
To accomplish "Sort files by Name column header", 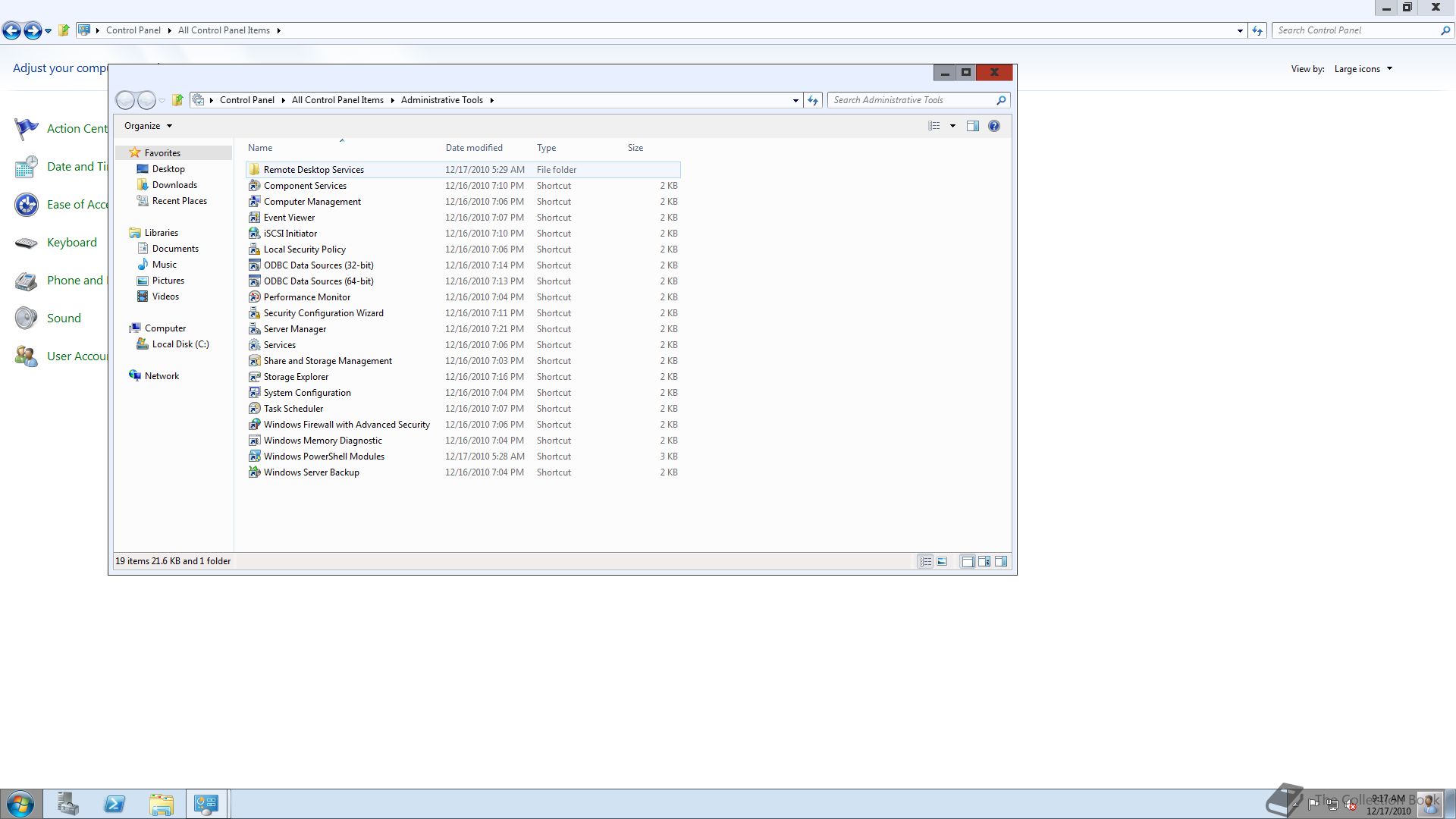I will (260, 148).
